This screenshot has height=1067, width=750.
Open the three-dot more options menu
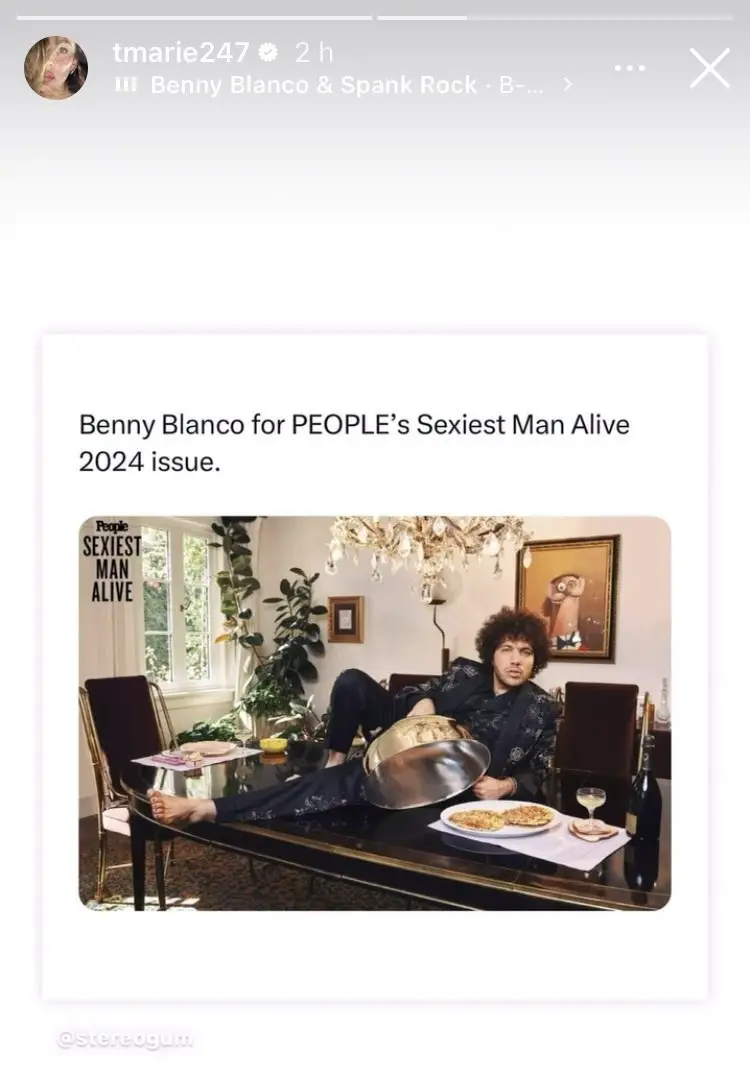630,67
